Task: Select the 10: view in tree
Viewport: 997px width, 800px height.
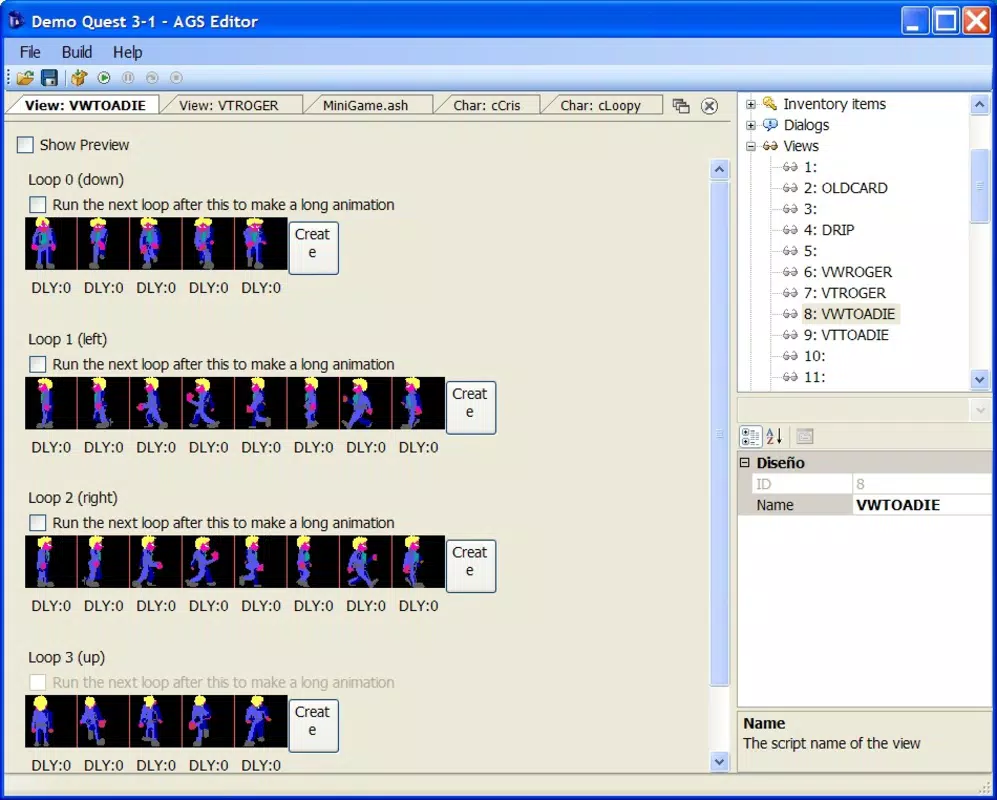Action: pyautogui.click(x=815, y=356)
